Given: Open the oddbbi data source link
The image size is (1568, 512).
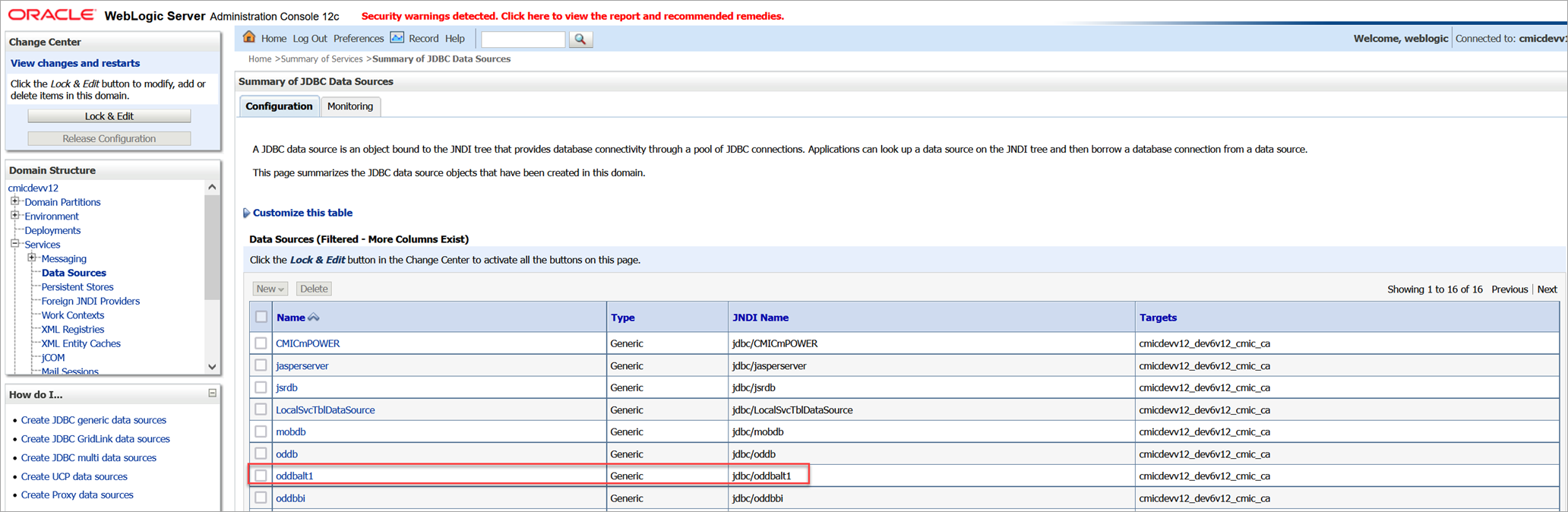Looking at the screenshot, I should pos(290,498).
